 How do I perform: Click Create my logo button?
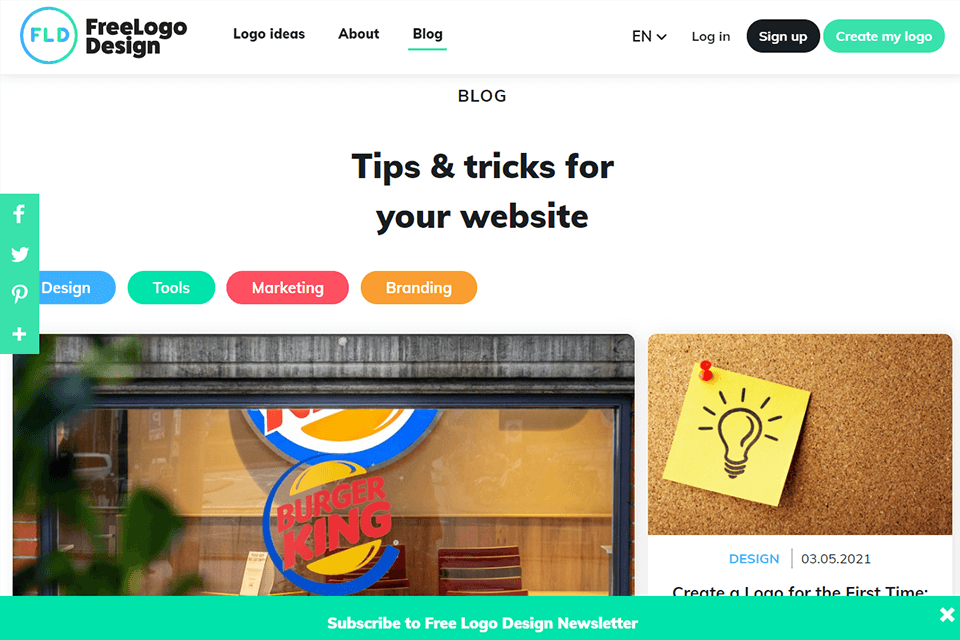[883, 36]
